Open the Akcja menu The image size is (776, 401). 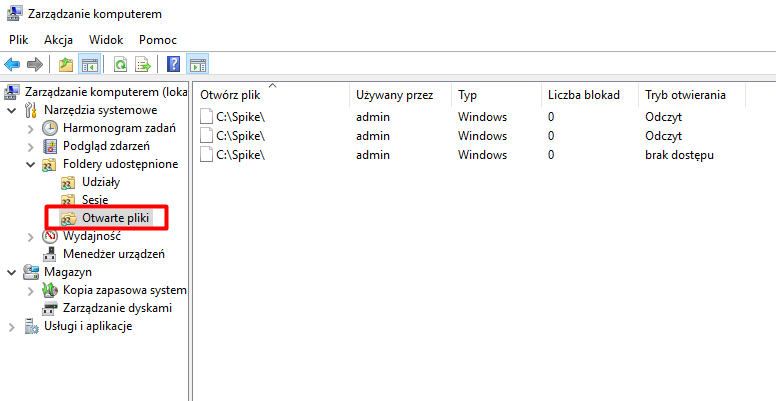click(59, 39)
